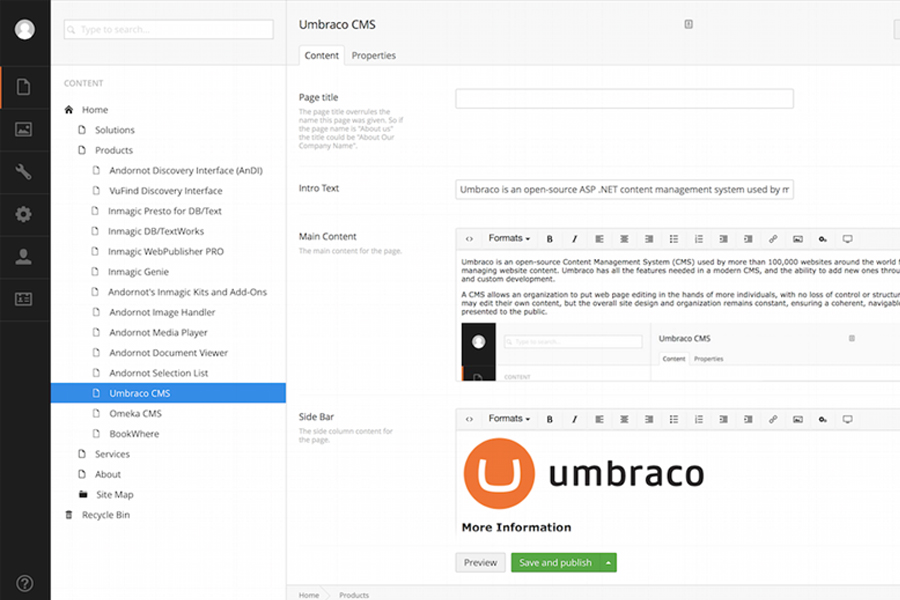Open the Members card icon
The width and height of the screenshot is (900, 600).
click(x=24, y=299)
